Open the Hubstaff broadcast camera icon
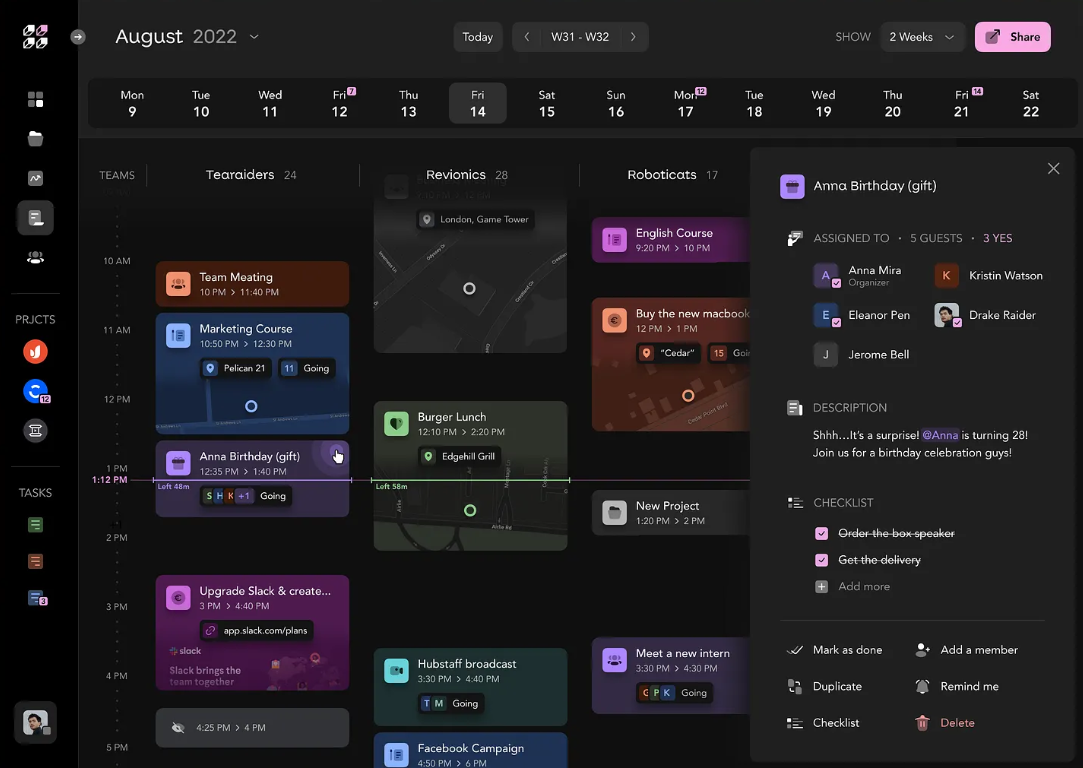 (x=396, y=671)
